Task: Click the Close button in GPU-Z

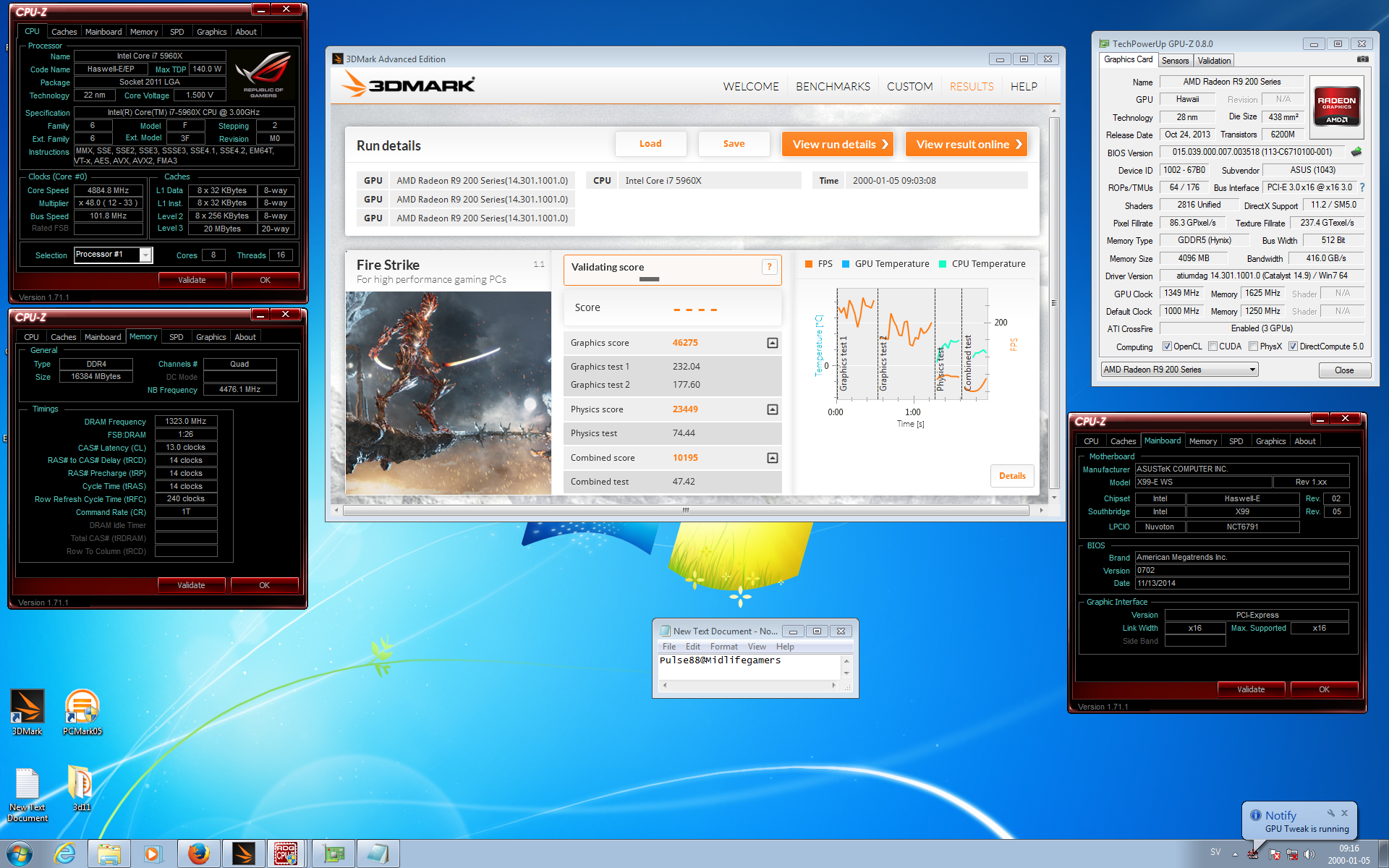Action: coord(1344,370)
